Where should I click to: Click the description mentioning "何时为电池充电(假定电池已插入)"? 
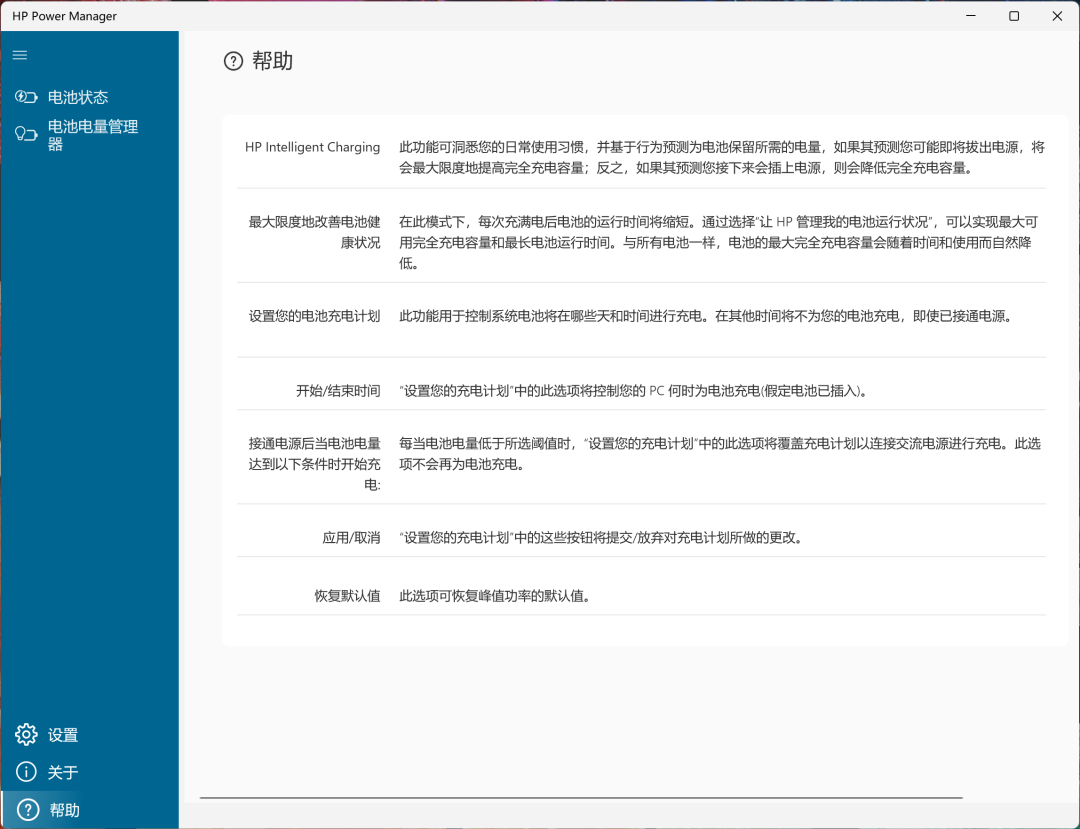pos(634,391)
